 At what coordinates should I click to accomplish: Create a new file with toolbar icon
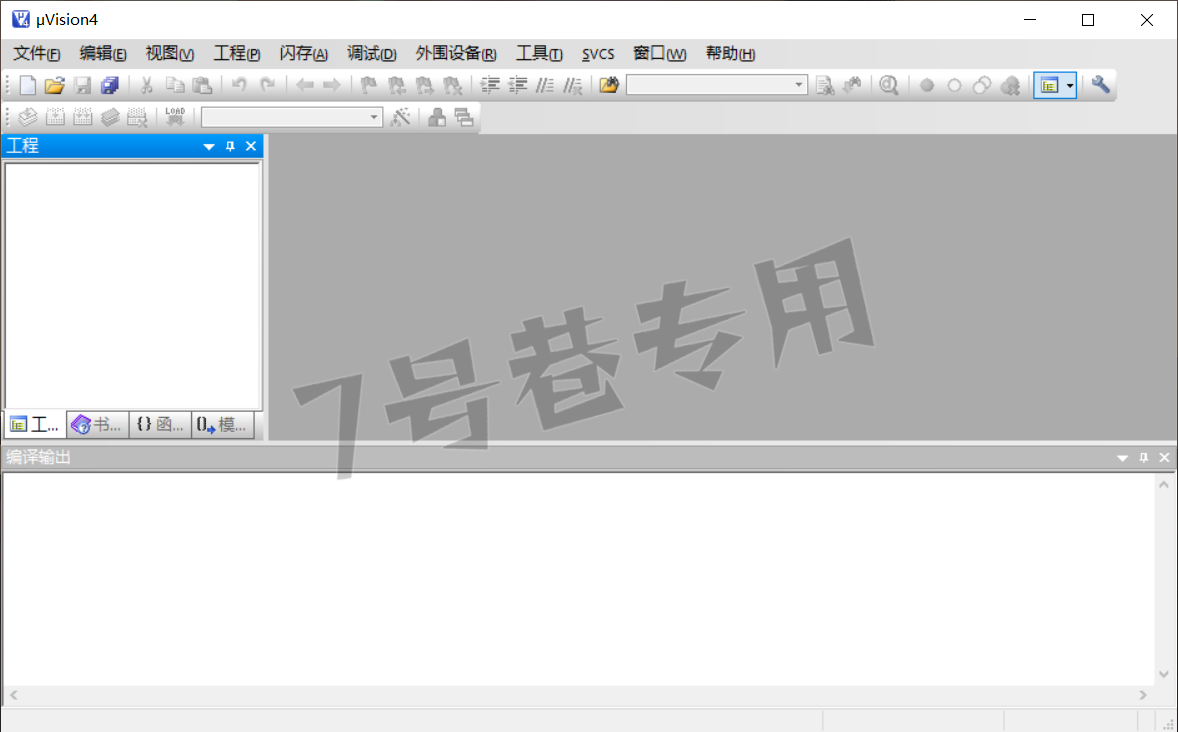28,86
